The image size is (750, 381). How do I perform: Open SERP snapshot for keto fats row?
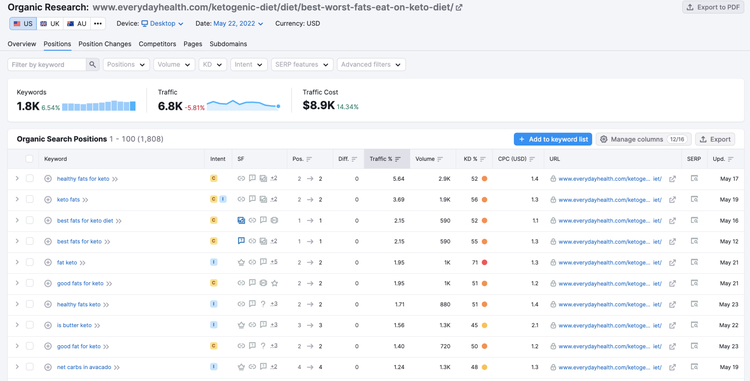point(694,199)
